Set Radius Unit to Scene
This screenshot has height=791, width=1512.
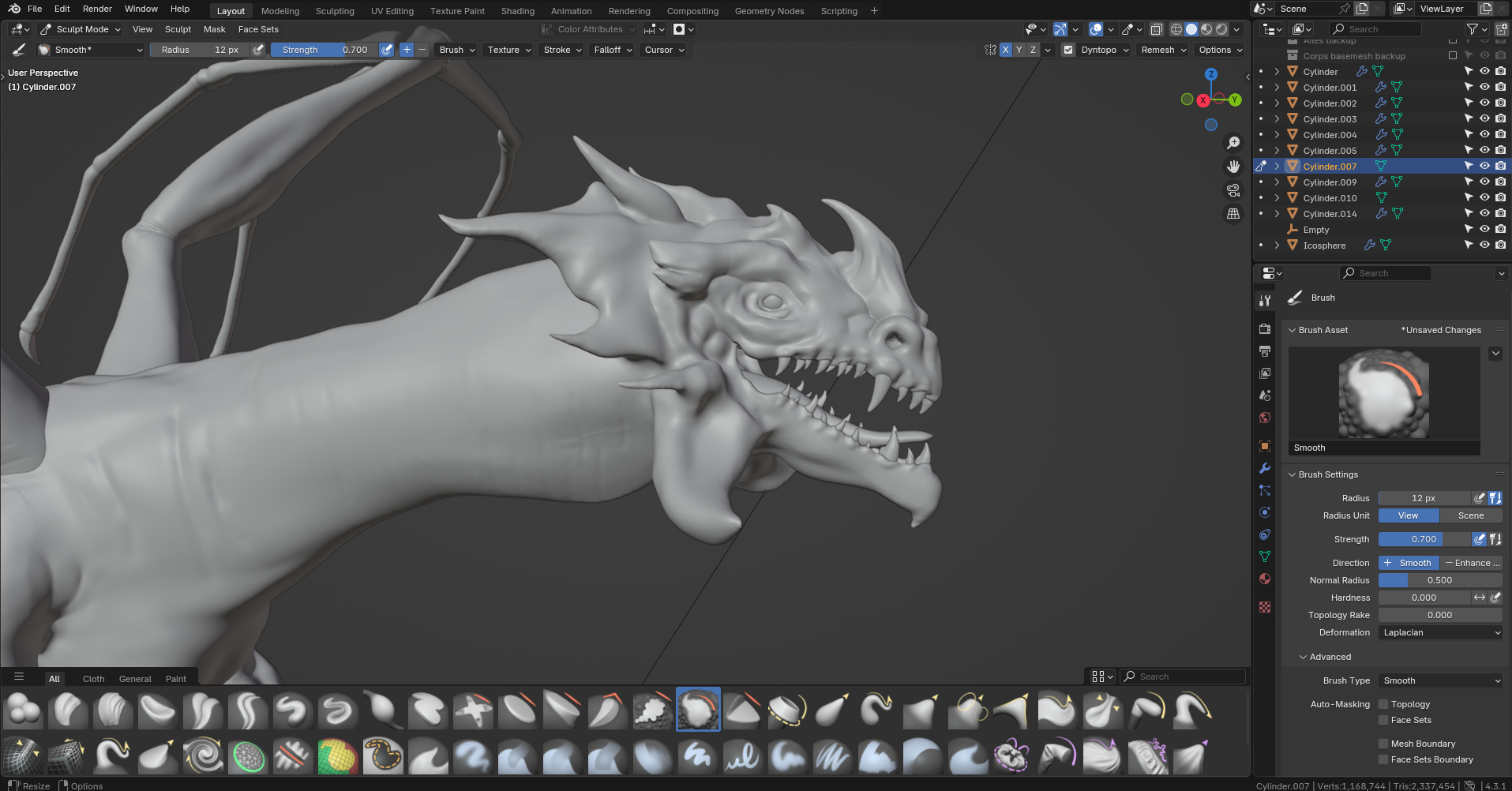pyautogui.click(x=1470, y=515)
